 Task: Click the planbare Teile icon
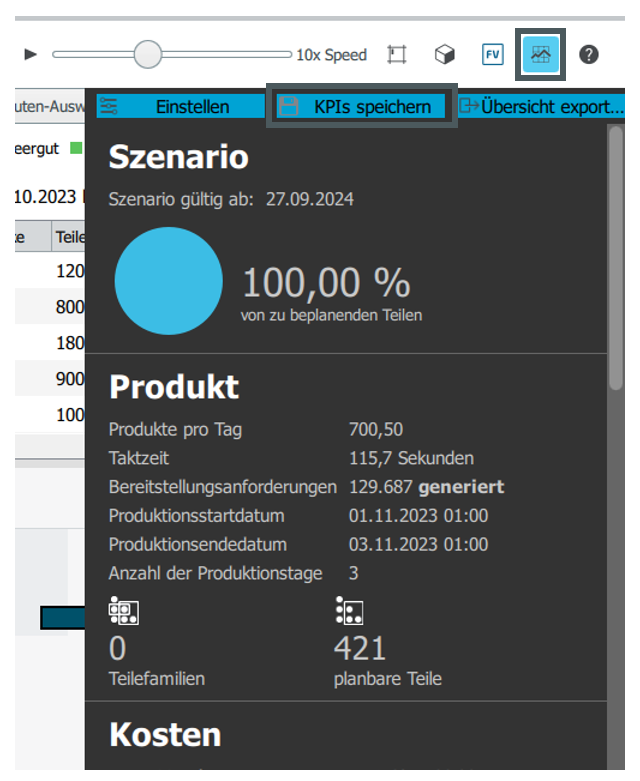[348, 612]
